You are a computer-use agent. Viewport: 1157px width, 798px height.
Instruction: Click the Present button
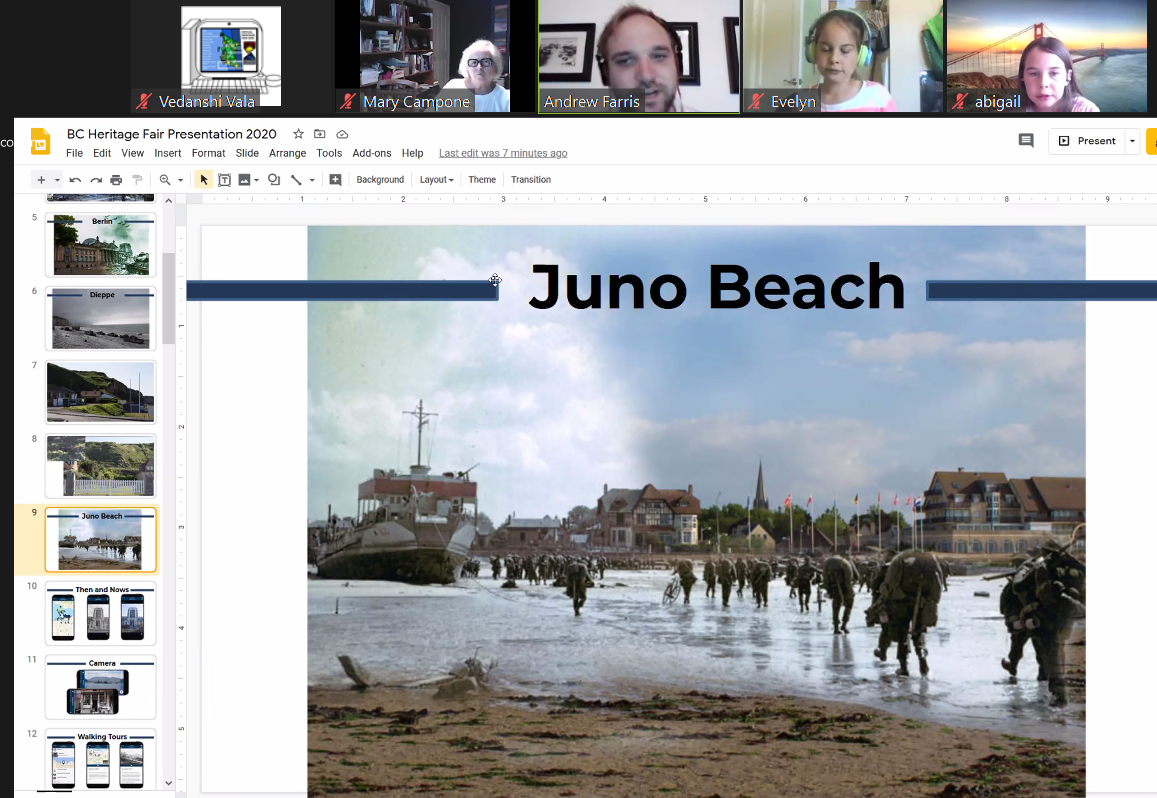[x=1087, y=141]
